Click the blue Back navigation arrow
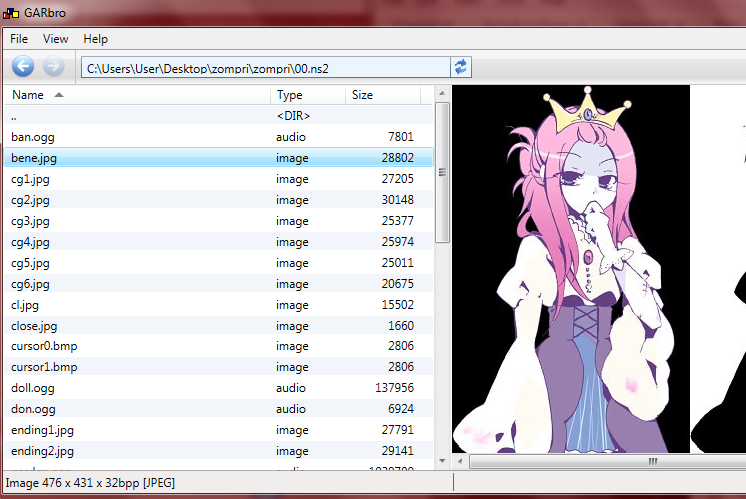Image resolution: width=746 pixels, height=499 pixels. pyautogui.click(x=23, y=66)
